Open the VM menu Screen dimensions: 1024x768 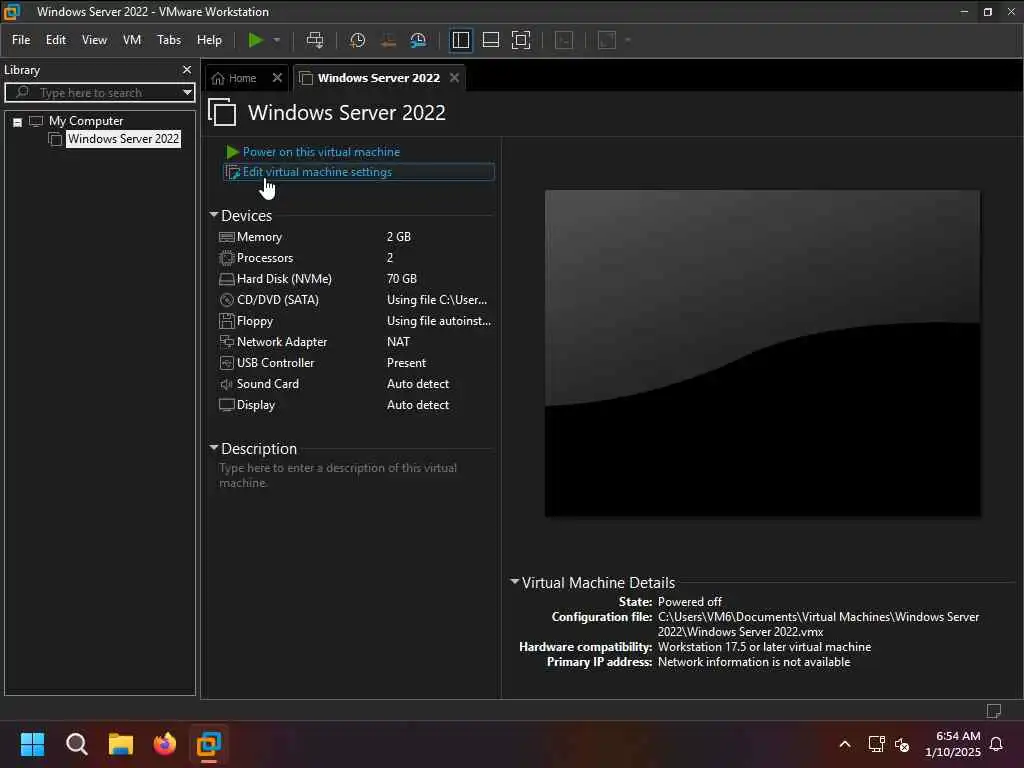click(132, 40)
